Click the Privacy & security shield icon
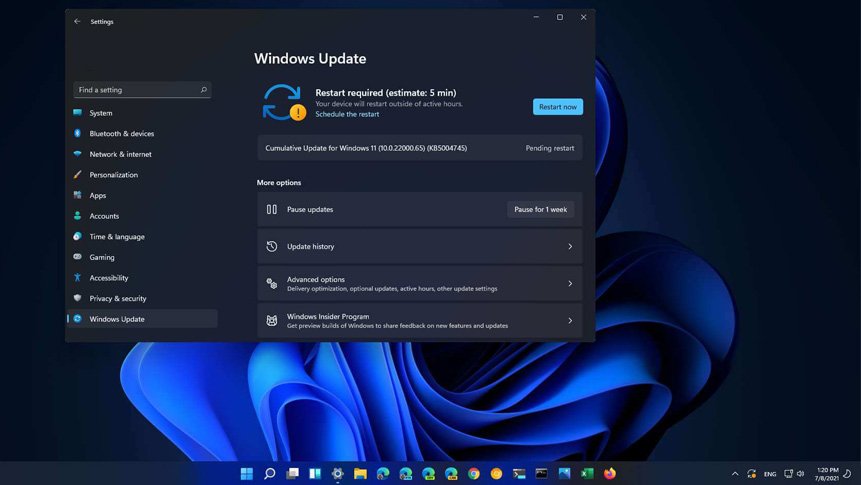Screen dimensions: 861x485 click(77, 298)
